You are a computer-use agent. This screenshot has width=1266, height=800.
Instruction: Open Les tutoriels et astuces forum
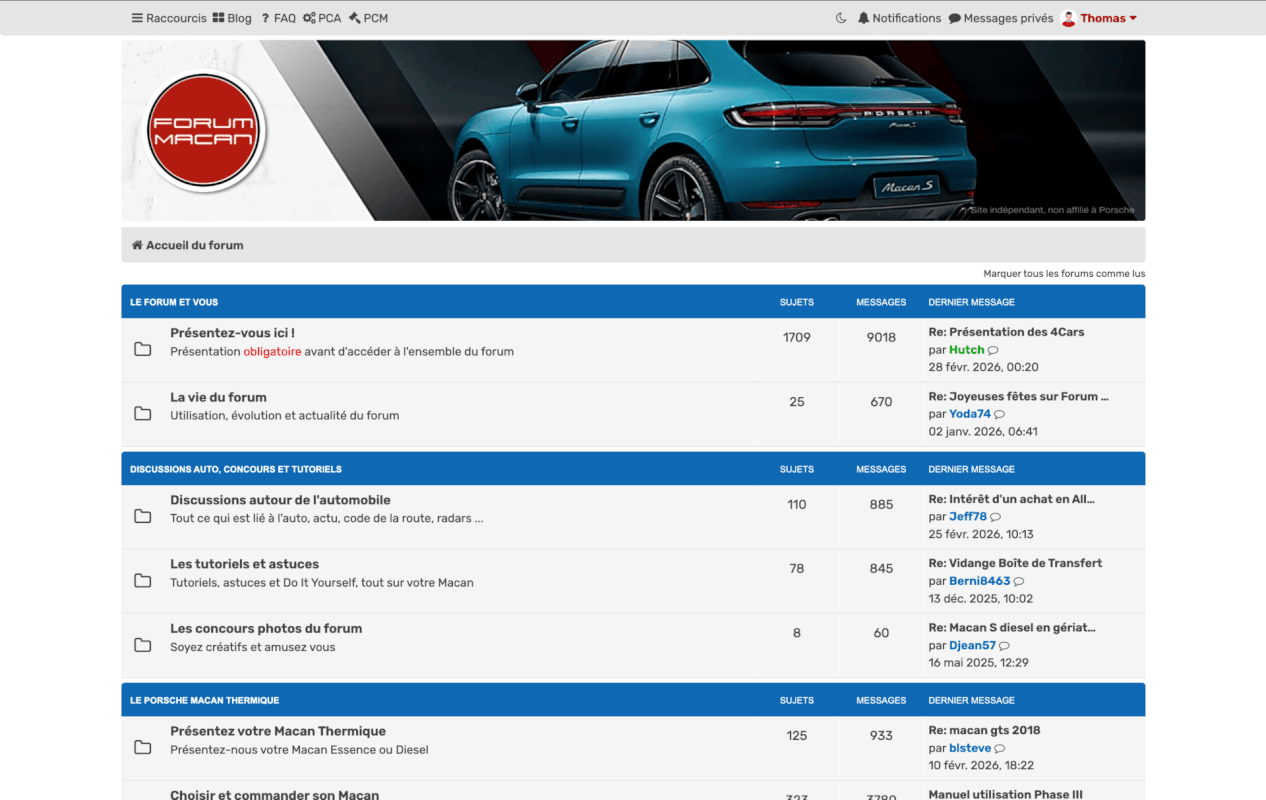244,564
